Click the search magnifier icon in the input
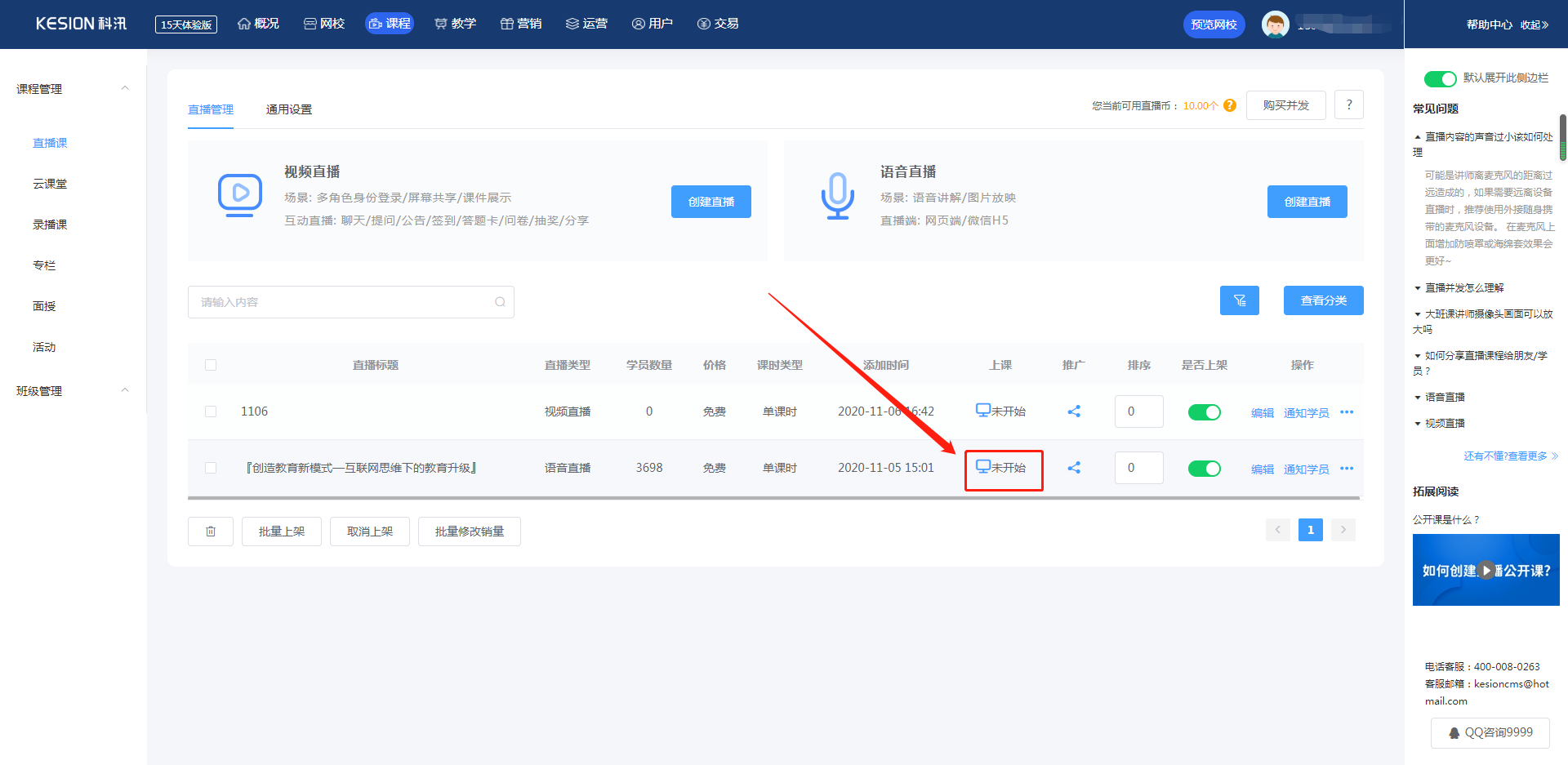 pyautogui.click(x=500, y=302)
